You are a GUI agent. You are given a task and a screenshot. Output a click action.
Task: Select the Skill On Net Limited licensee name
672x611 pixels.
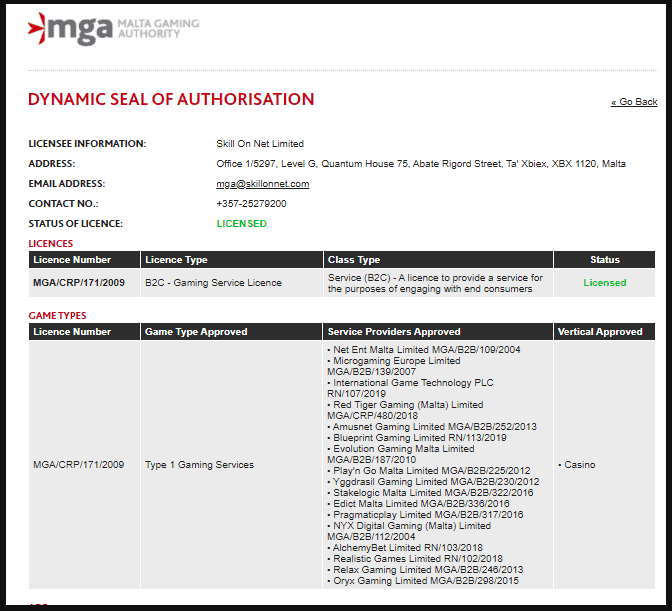tap(260, 144)
